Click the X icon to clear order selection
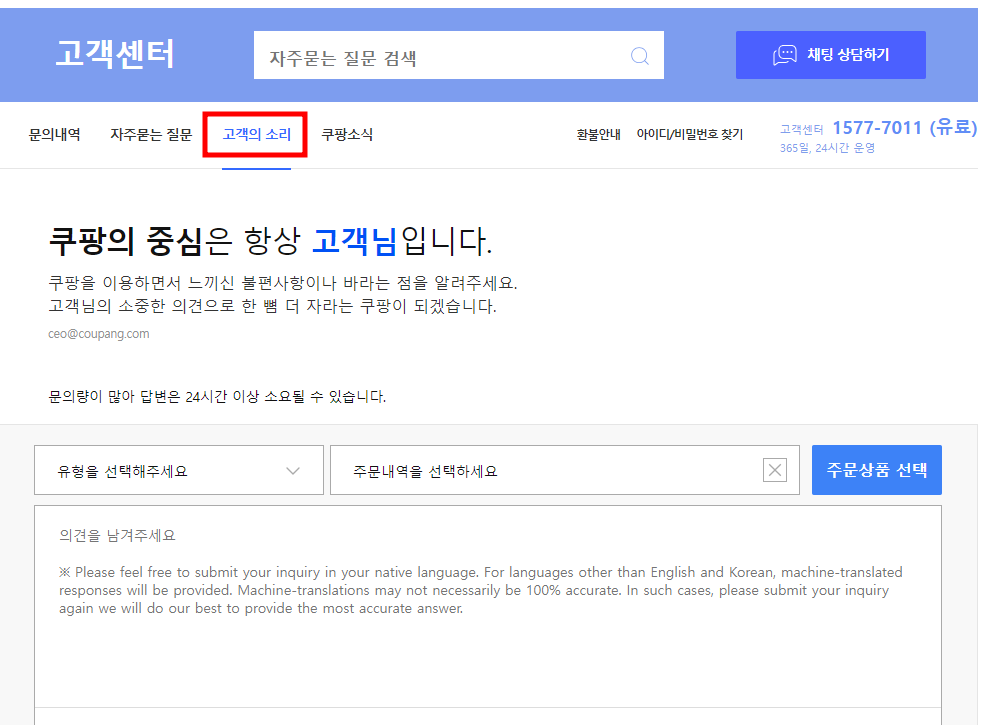 [774, 469]
